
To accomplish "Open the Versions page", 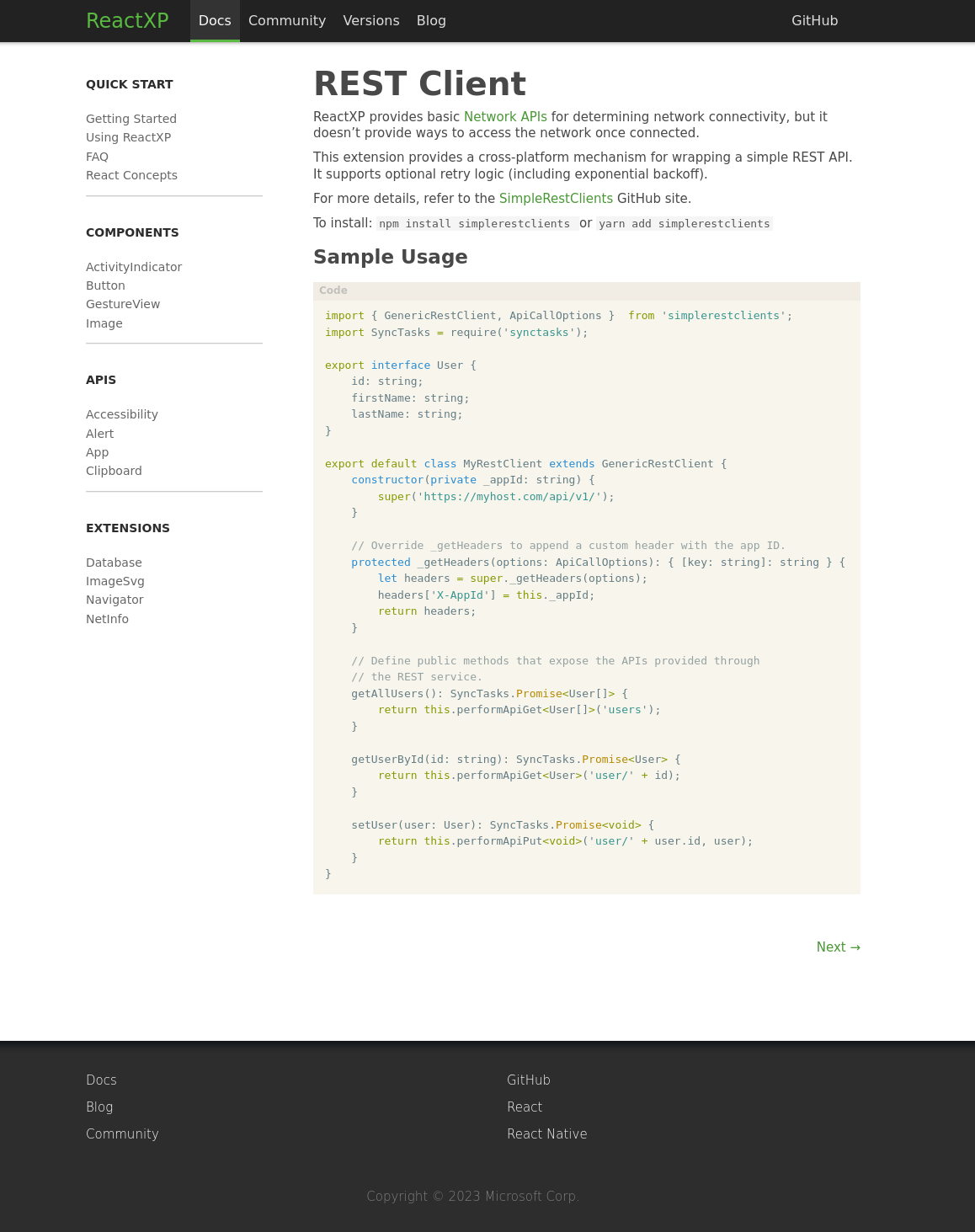I will coord(370,20).
